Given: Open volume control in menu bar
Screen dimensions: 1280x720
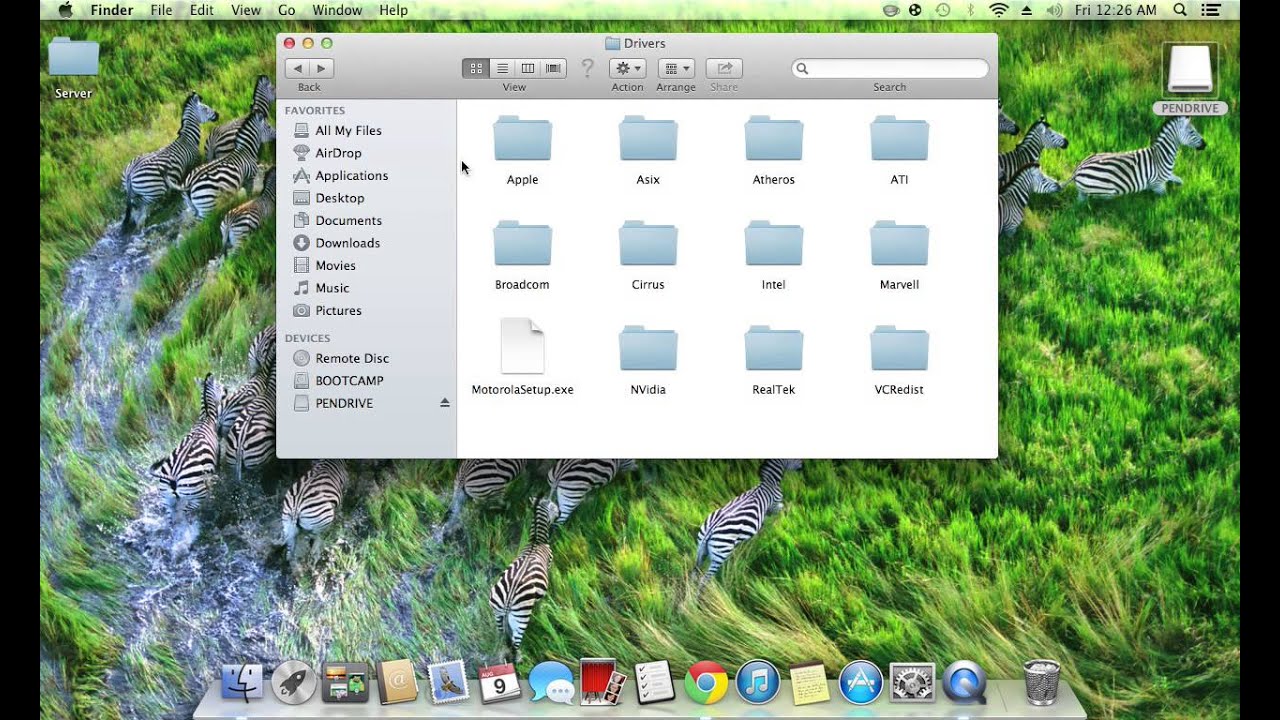Looking at the screenshot, I should coord(1054,10).
